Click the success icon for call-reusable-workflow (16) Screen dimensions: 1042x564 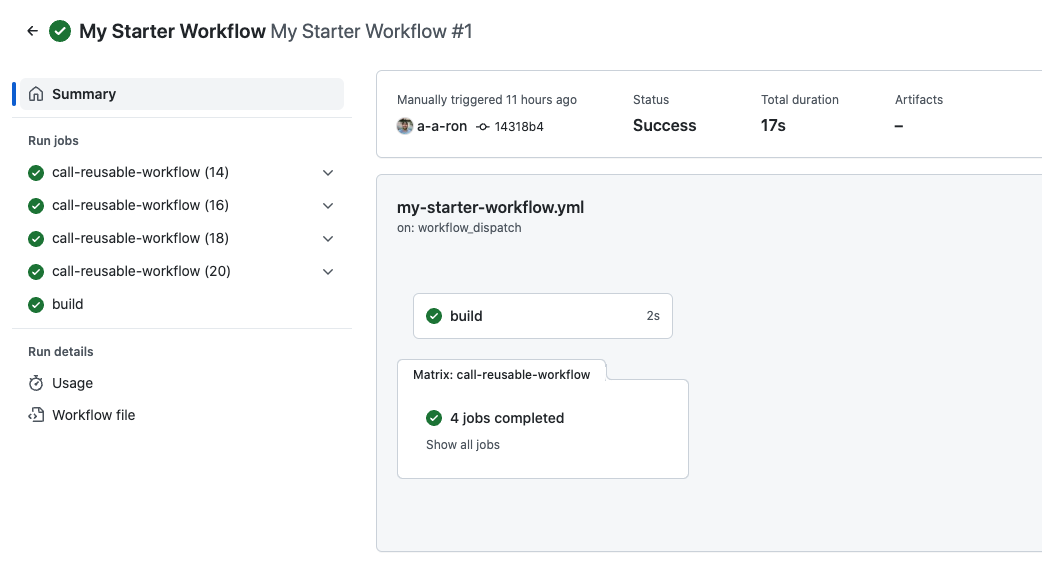point(36,206)
